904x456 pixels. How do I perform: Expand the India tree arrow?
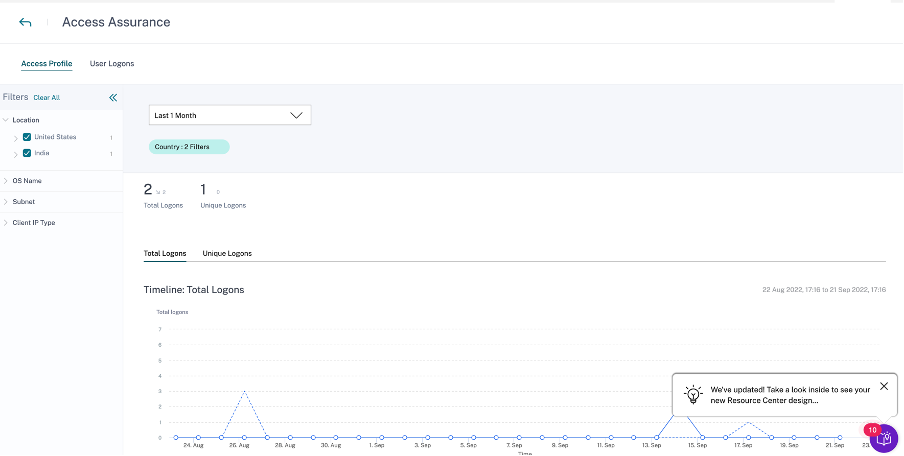pos(15,154)
